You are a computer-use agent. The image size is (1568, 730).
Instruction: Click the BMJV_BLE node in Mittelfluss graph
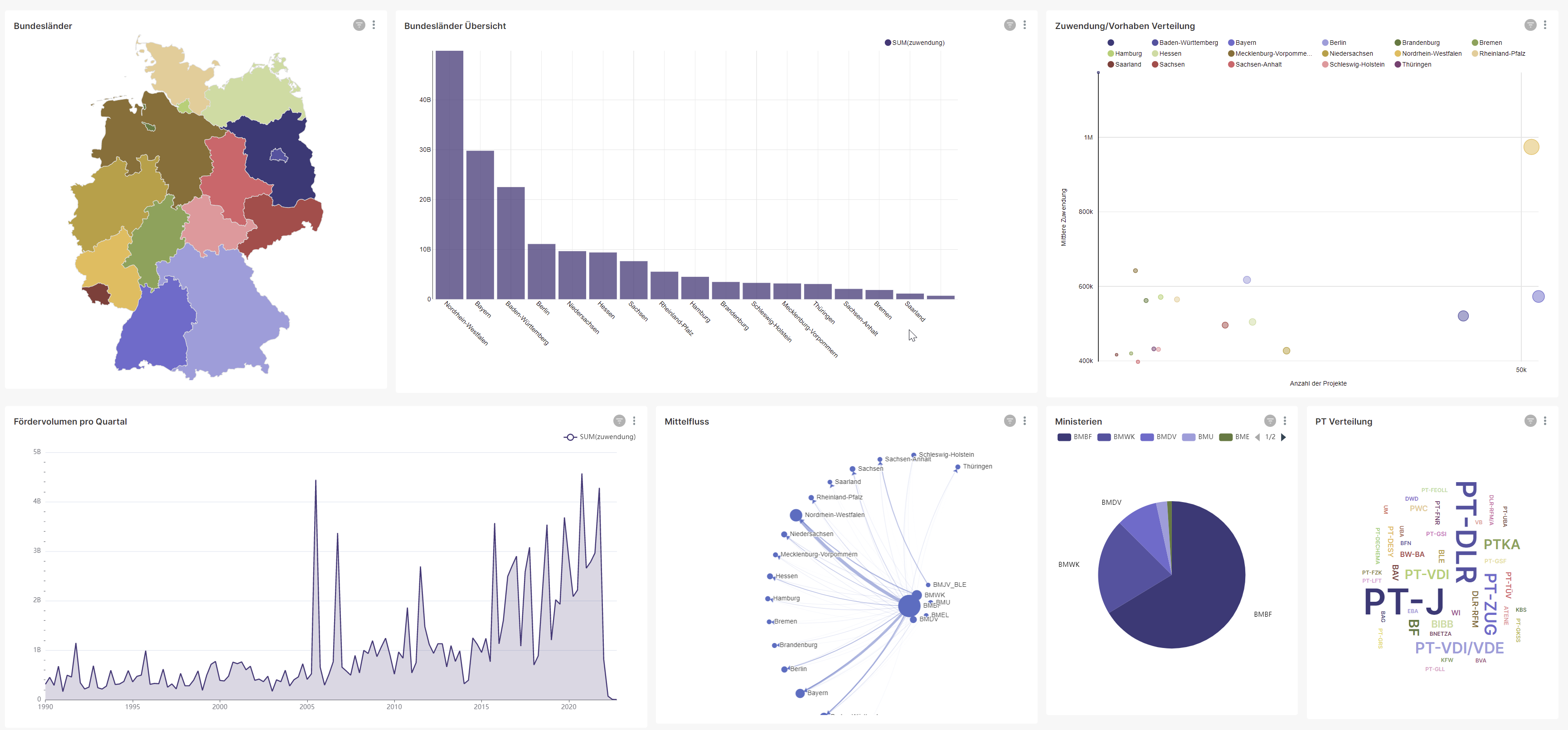(x=927, y=585)
